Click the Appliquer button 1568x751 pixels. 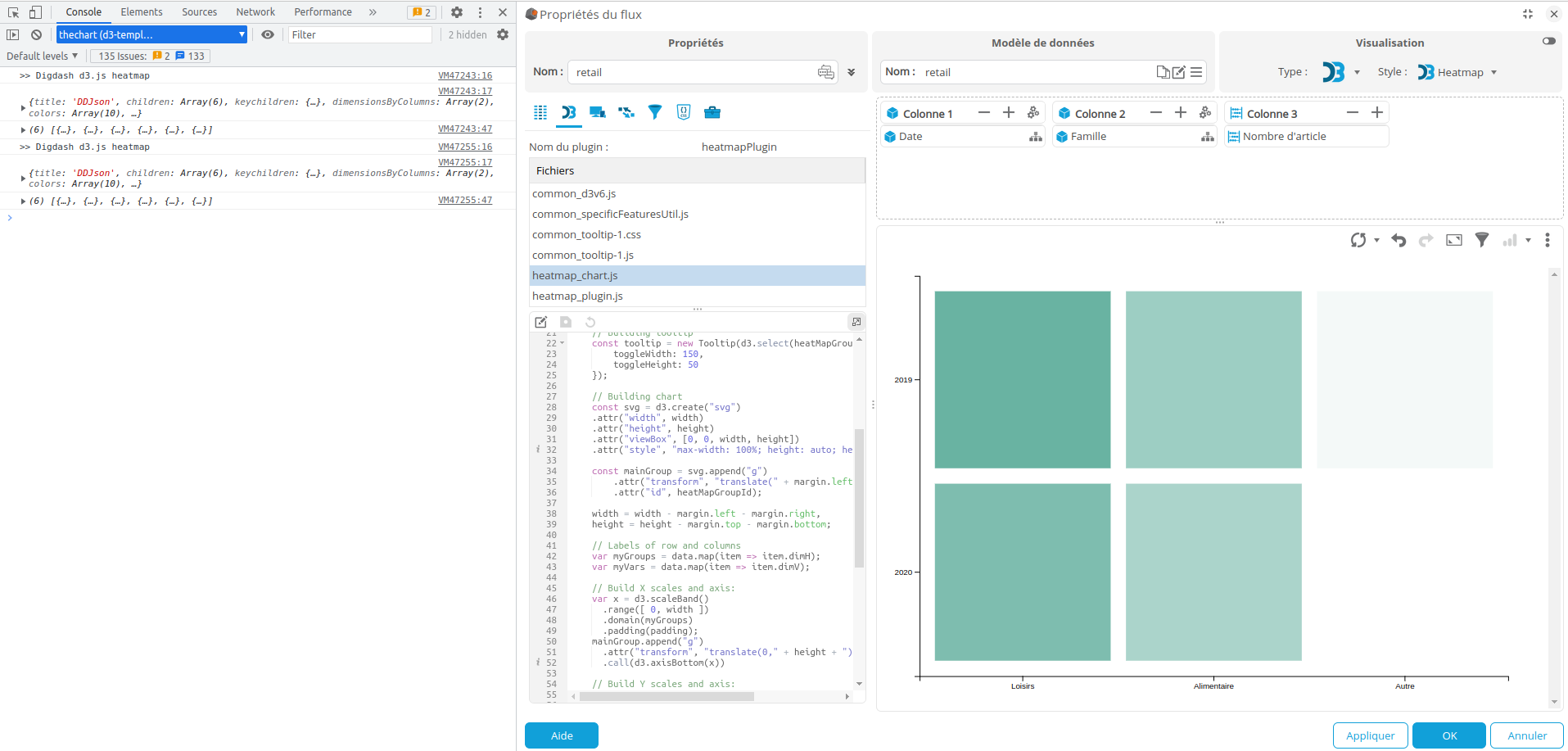1370,735
